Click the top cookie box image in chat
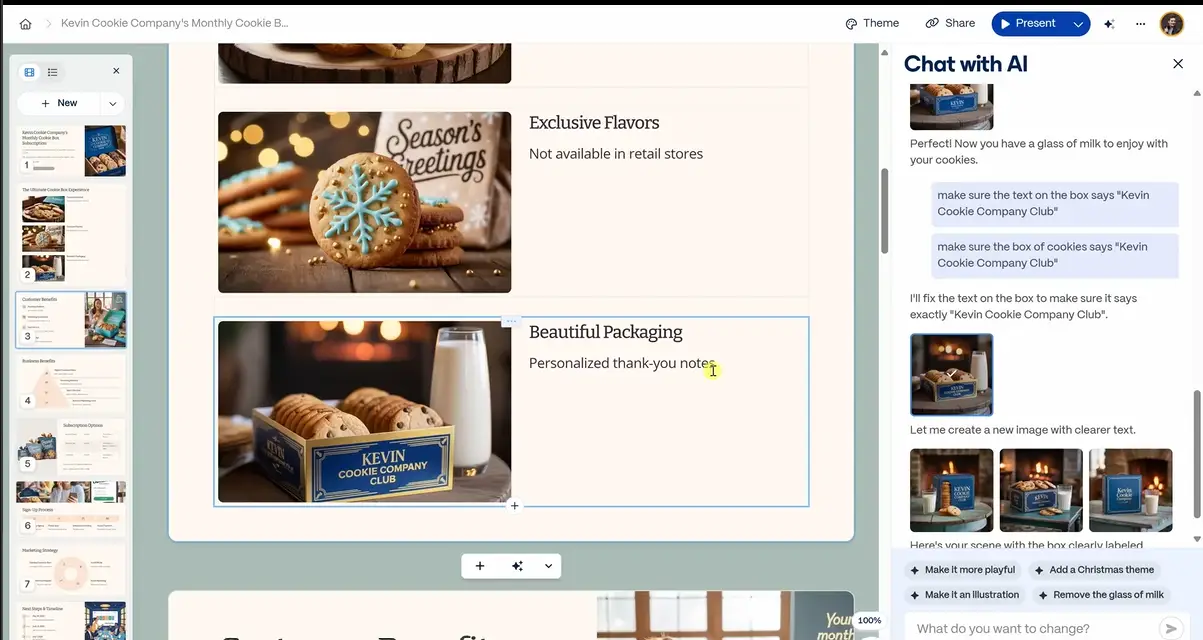This screenshot has height=640, width=1203. 951,107
